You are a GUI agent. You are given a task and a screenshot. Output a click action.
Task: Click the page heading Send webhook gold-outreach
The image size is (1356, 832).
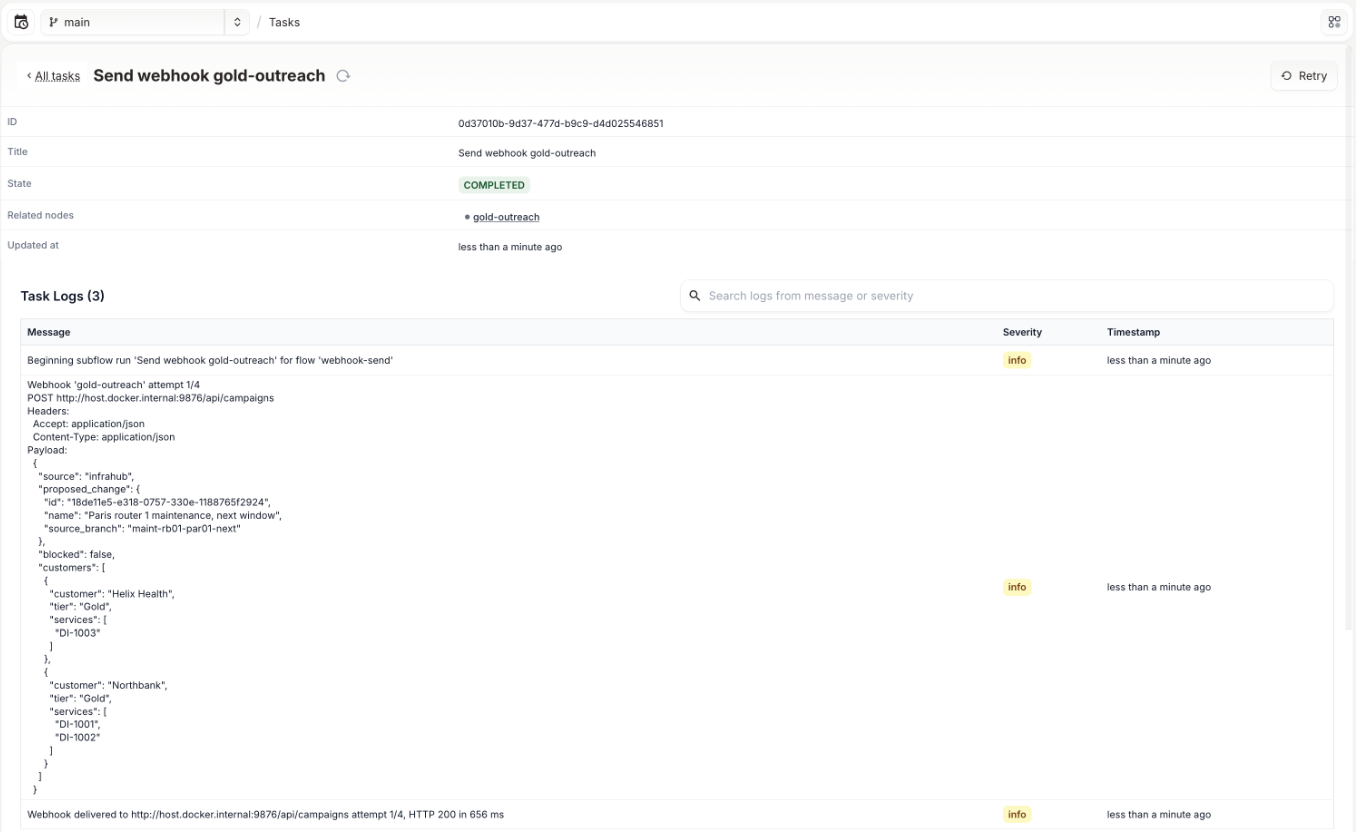click(209, 76)
